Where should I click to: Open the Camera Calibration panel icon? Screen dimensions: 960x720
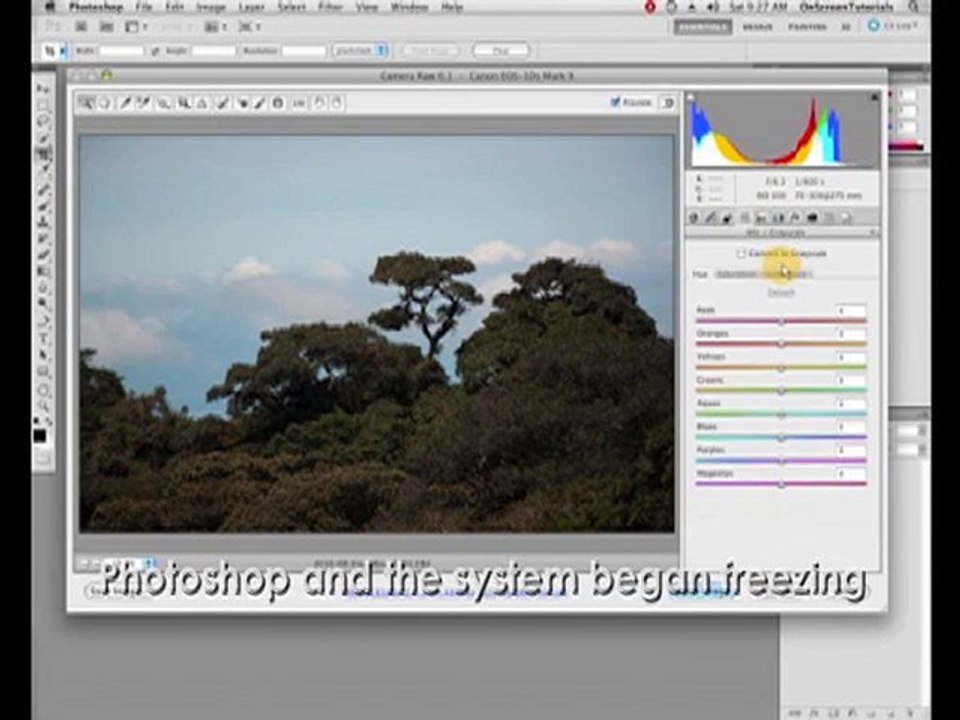(812, 217)
